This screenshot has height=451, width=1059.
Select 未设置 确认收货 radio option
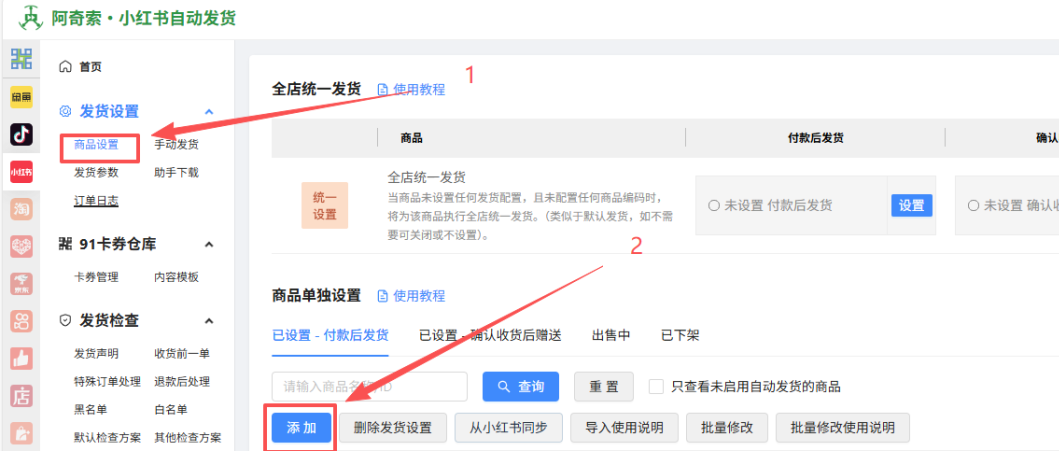(x=973, y=206)
